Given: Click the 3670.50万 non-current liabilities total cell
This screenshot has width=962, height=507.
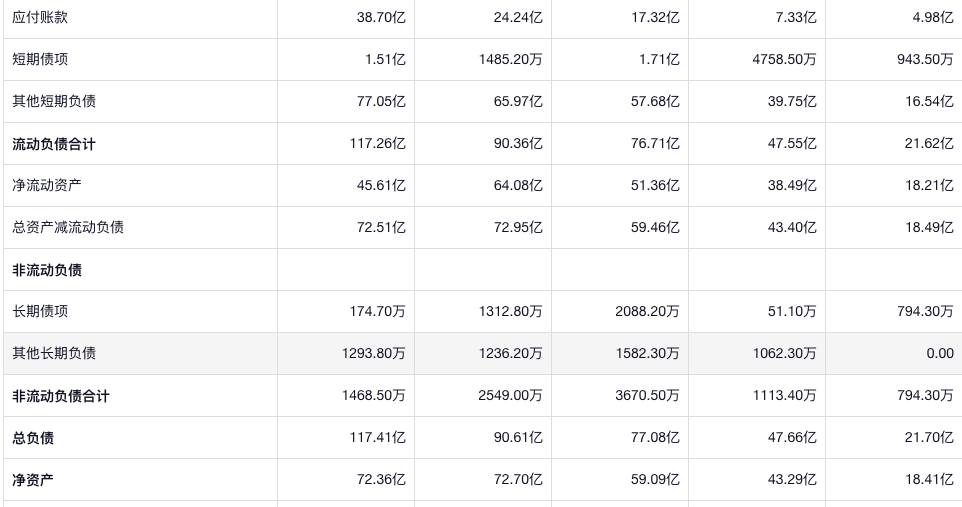Looking at the screenshot, I should [647, 396].
